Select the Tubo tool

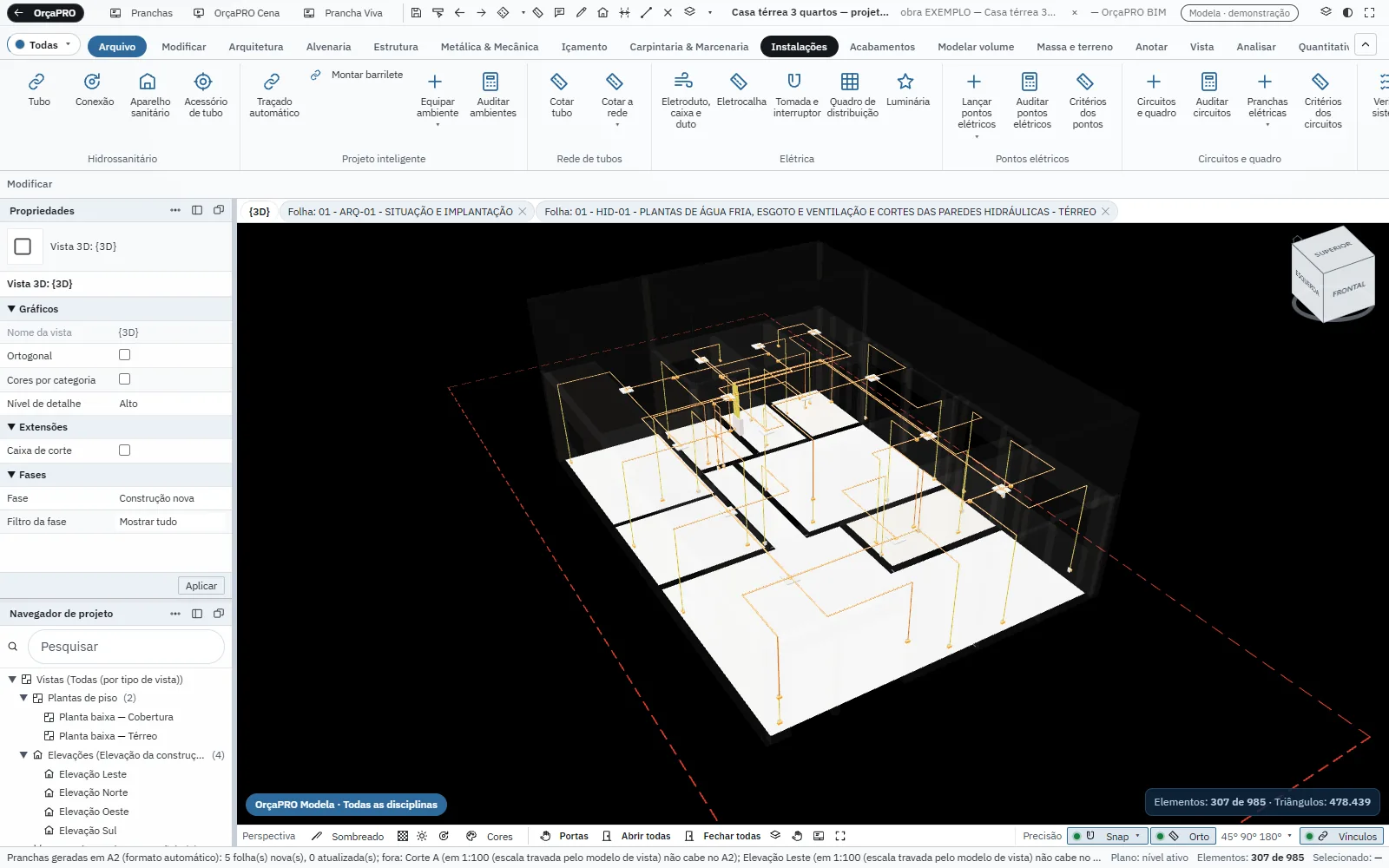pyautogui.click(x=38, y=90)
